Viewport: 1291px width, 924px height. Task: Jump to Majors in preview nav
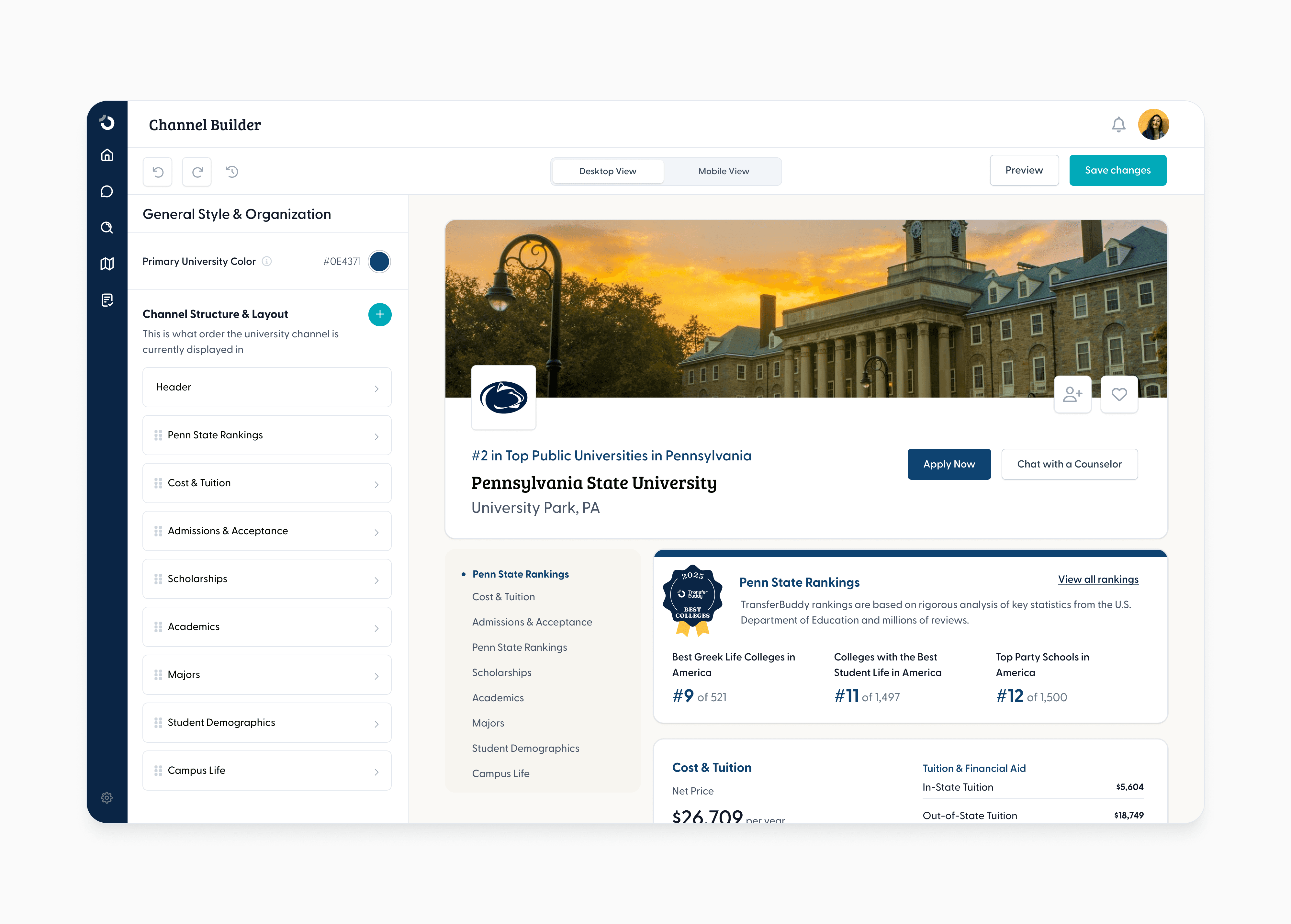[x=488, y=723]
